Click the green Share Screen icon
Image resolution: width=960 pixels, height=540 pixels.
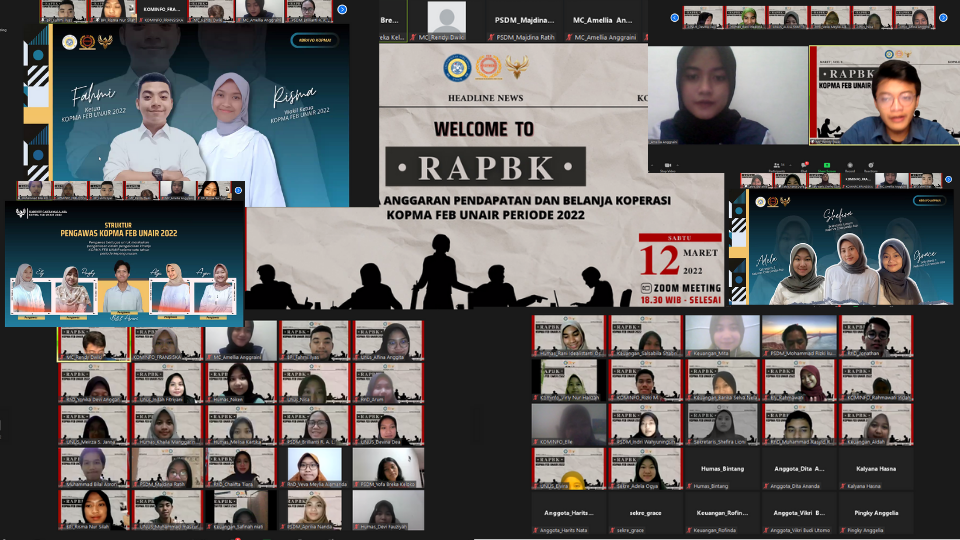click(827, 165)
